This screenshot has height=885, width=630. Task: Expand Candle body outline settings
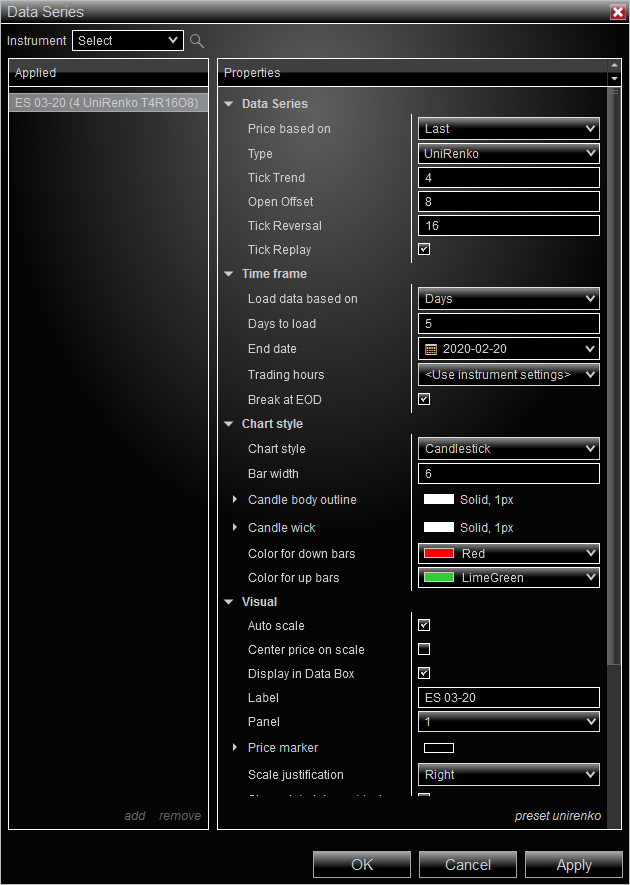click(235, 500)
